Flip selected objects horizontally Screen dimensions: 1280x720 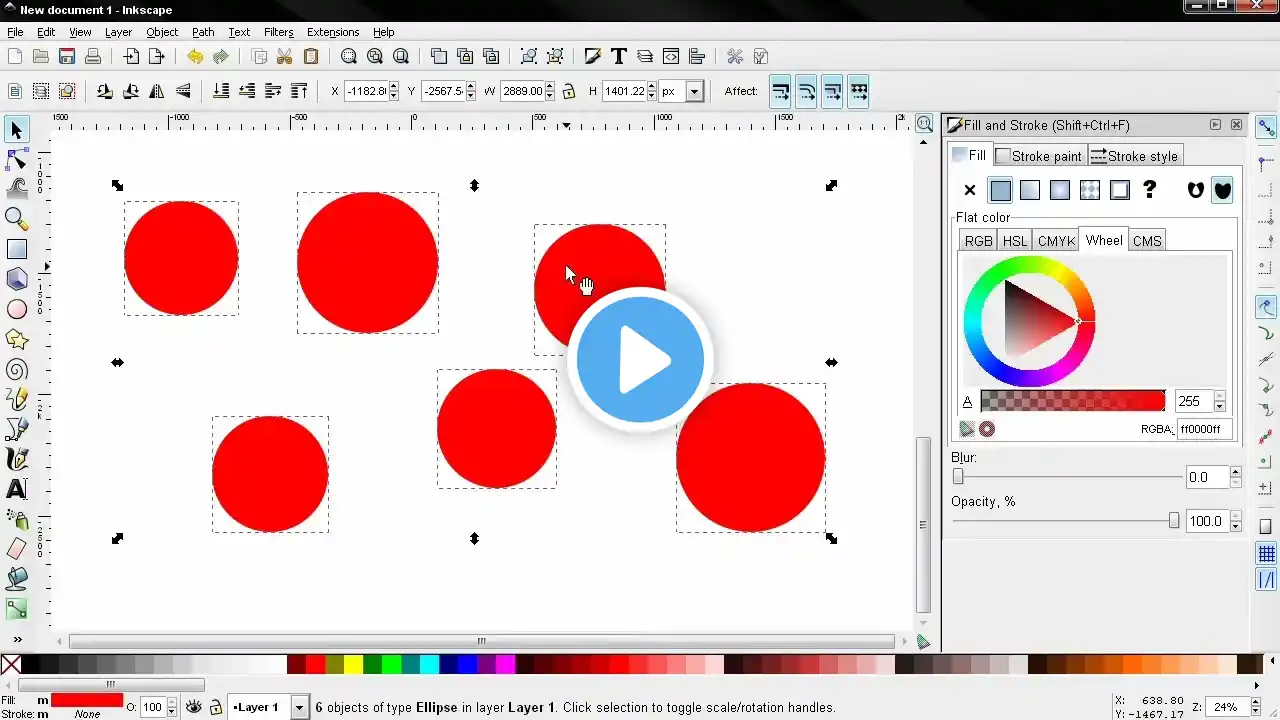point(157,91)
